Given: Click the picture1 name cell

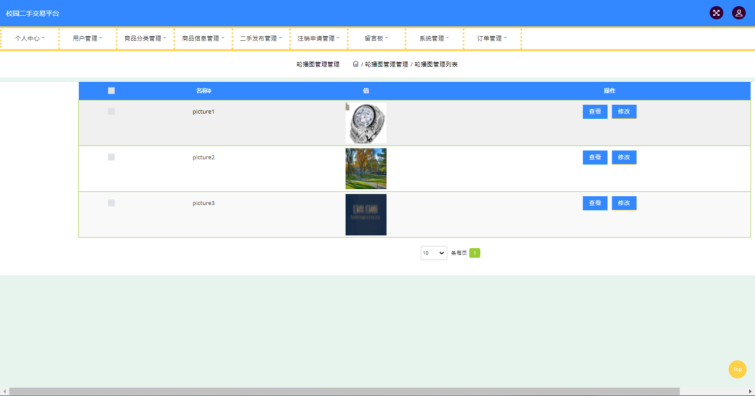Looking at the screenshot, I should [204, 111].
